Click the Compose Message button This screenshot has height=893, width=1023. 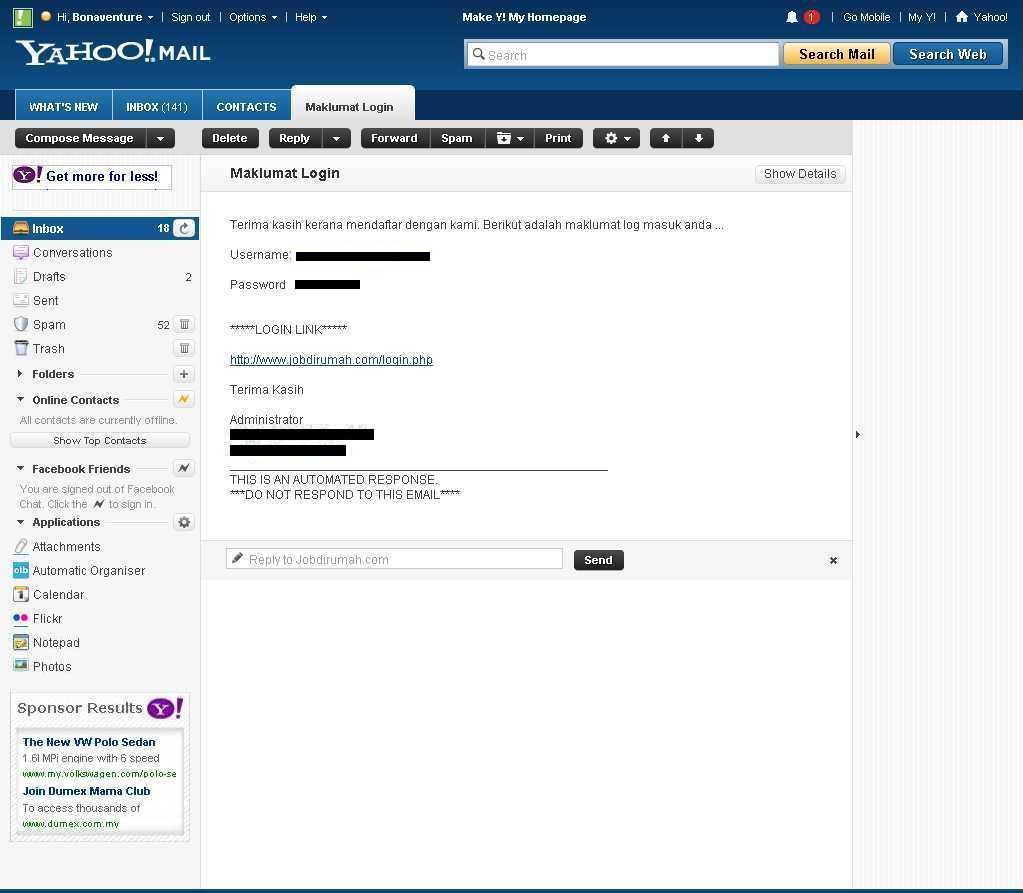[x=80, y=138]
